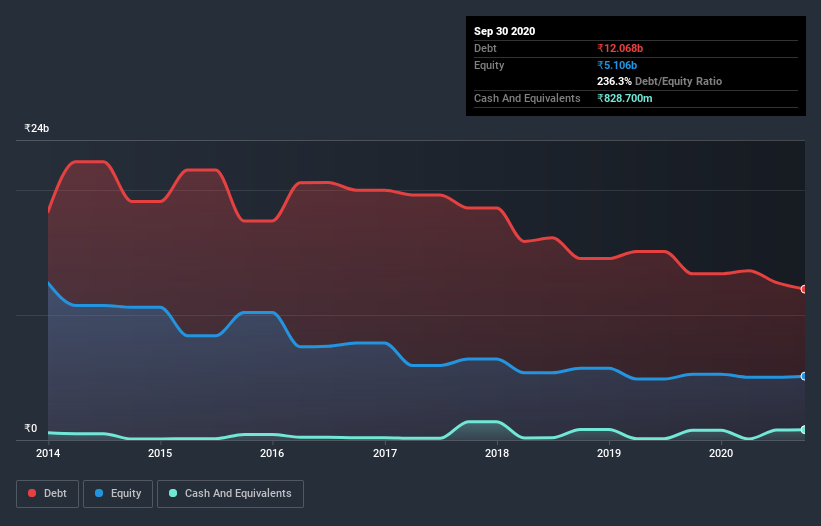The width and height of the screenshot is (821, 526).
Task: Click the blue Equity endpoint marker
Action: click(x=804, y=376)
